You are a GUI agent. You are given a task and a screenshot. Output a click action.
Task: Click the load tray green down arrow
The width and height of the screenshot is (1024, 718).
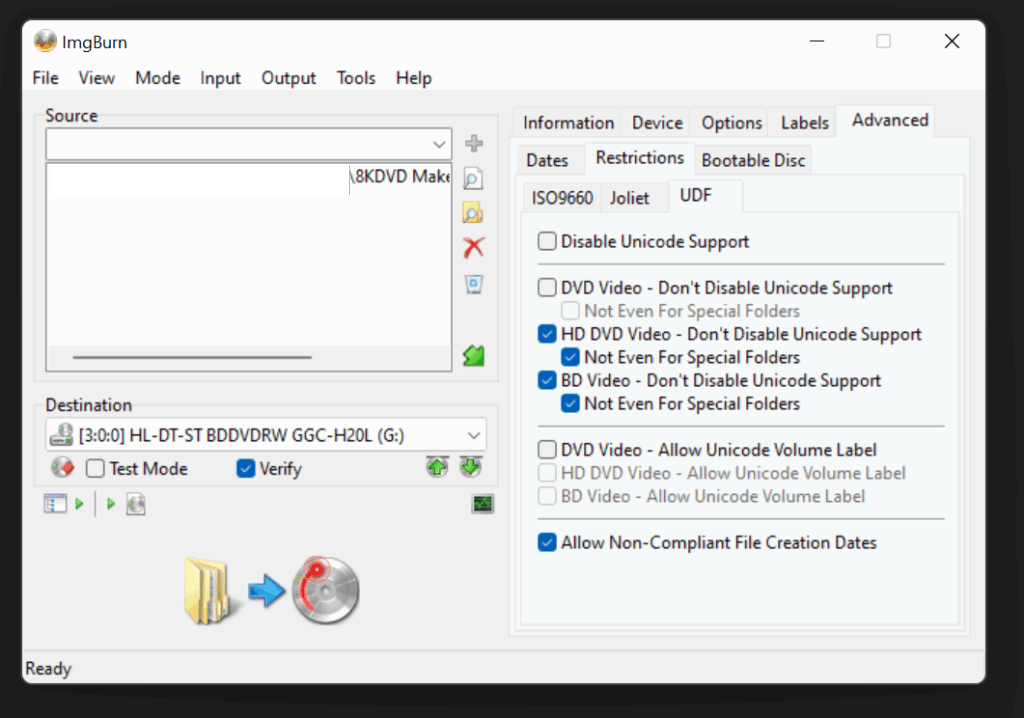click(470, 468)
